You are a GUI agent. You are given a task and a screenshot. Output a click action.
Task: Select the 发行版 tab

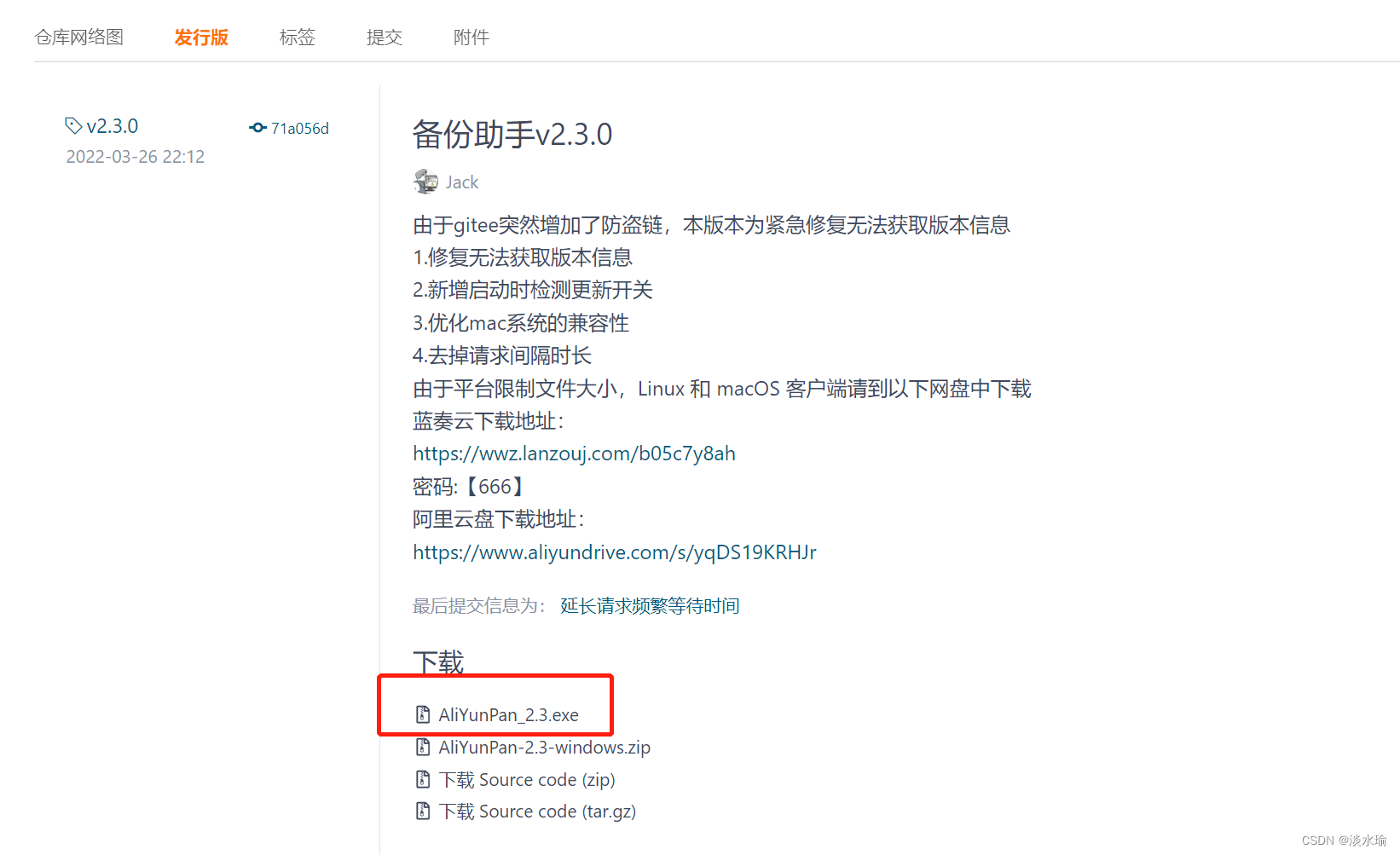(x=201, y=38)
